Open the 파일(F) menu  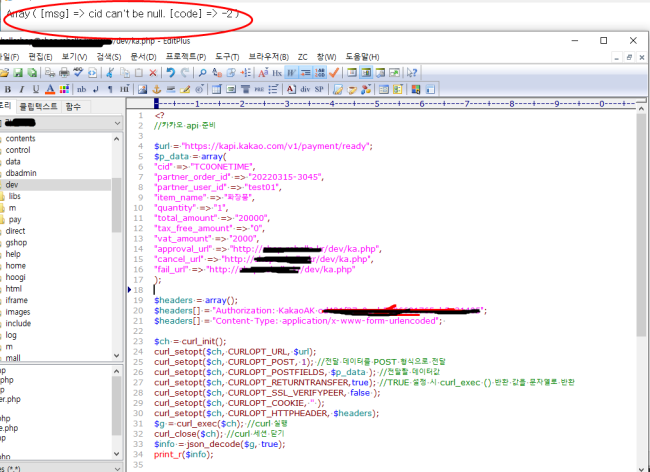(9, 57)
